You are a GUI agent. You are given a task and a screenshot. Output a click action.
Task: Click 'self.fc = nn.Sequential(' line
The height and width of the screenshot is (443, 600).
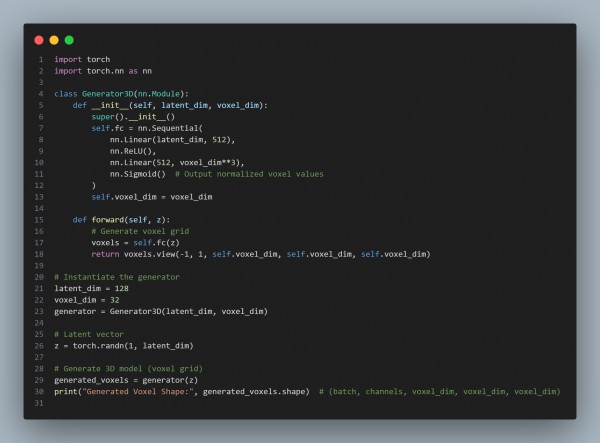point(147,128)
